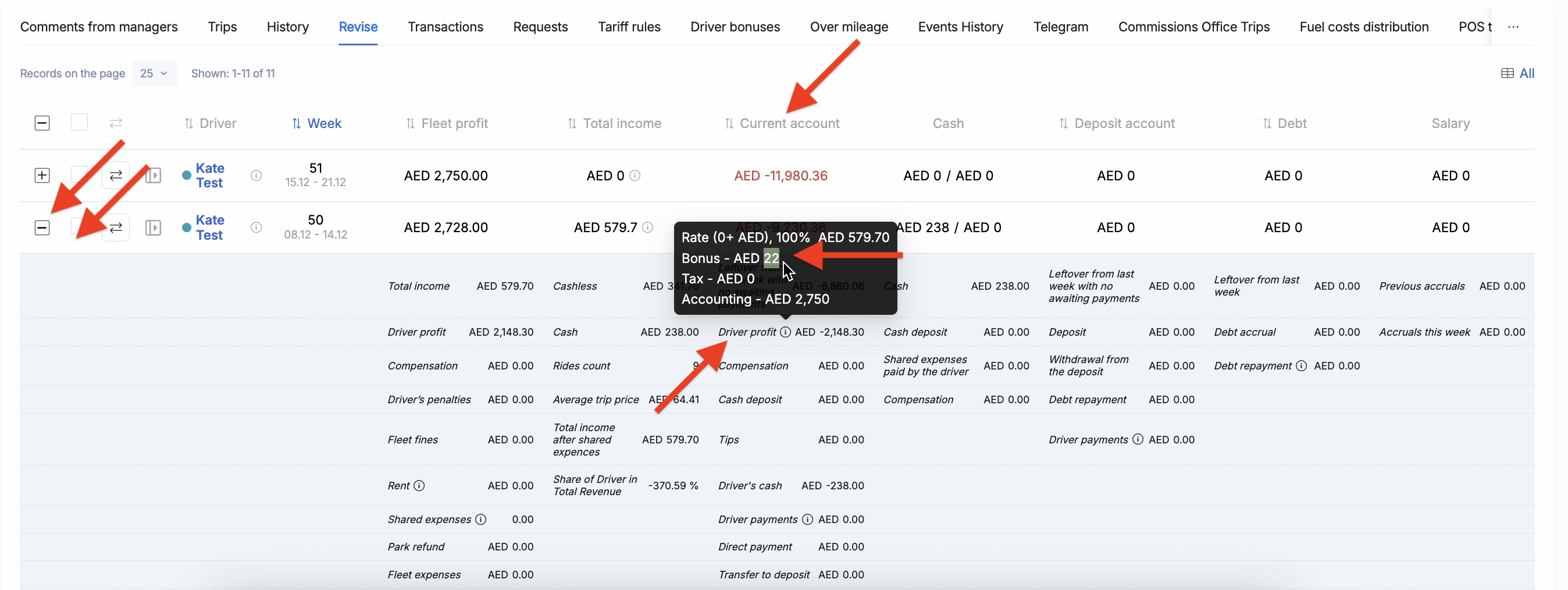Open the Over mileage tab
1568x590 pixels.
849,27
